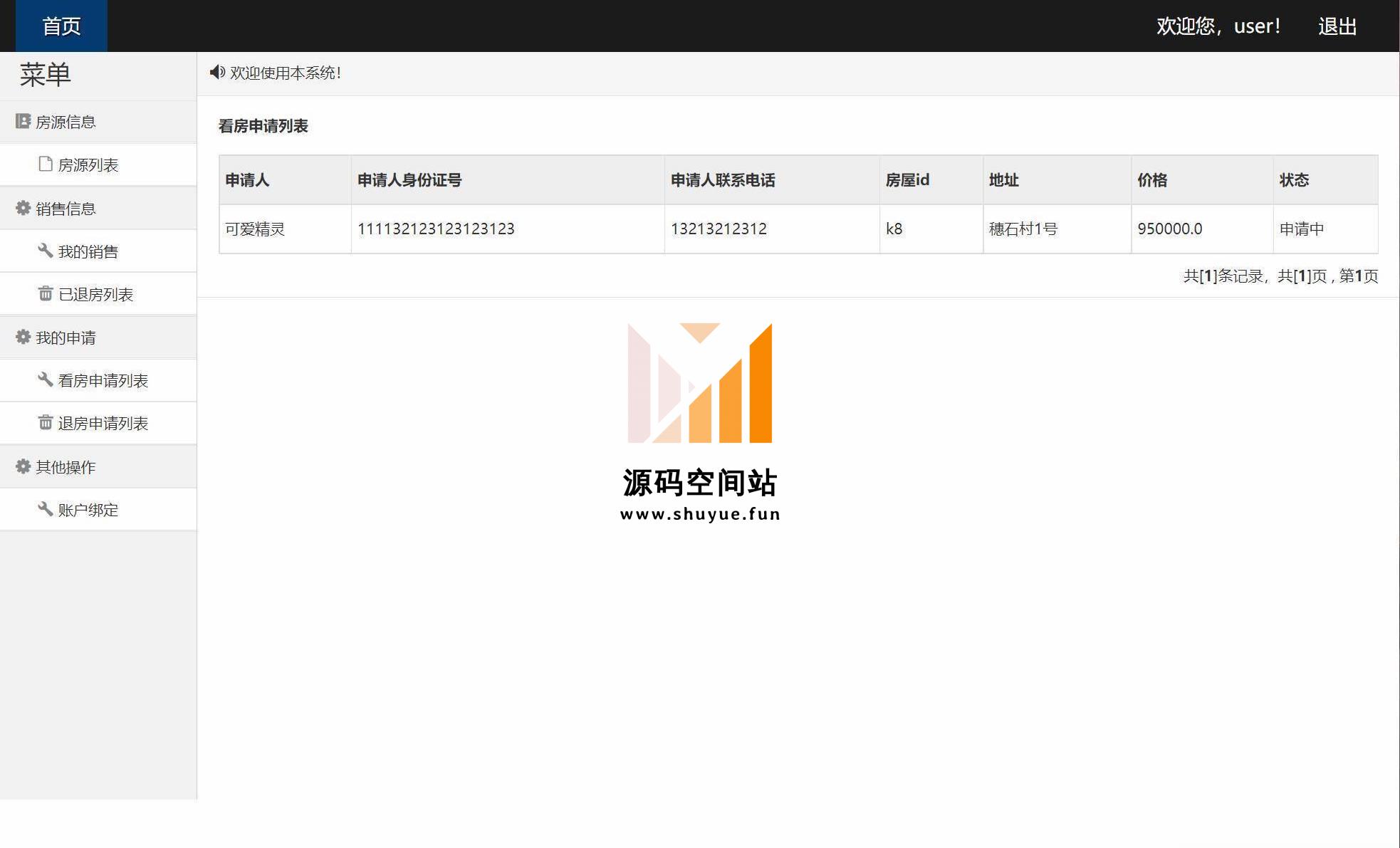
Task: Open 账户绑定 account binding page
Action: tap(98, 510)
